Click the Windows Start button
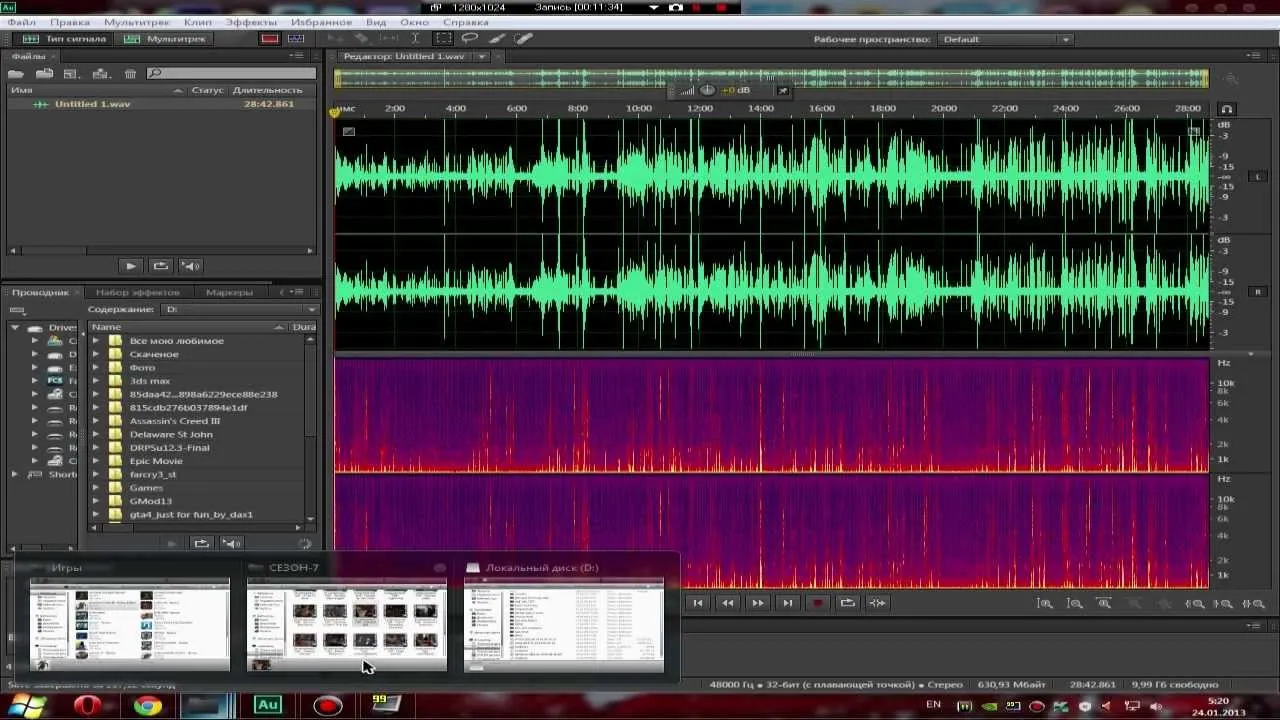The width and height of the screenshot is (1280, 720). pyautogui.click(x=27, y=706)
